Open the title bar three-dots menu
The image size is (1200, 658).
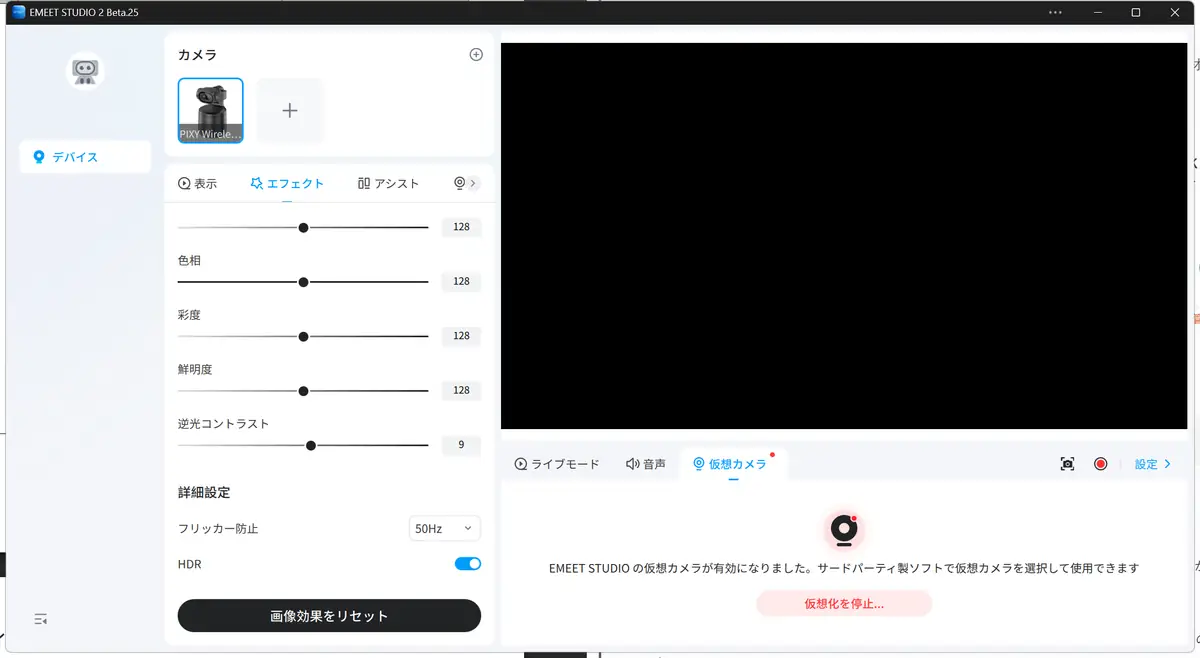click(1055, 12)
